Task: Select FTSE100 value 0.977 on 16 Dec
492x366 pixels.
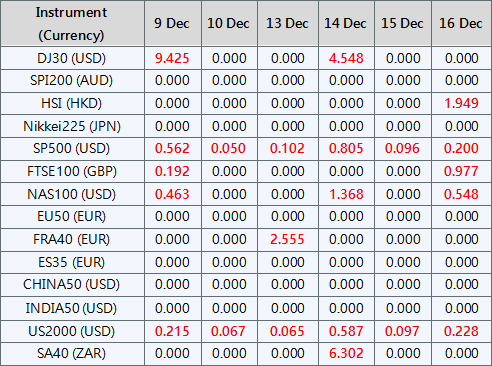Action: pos(461,171)
